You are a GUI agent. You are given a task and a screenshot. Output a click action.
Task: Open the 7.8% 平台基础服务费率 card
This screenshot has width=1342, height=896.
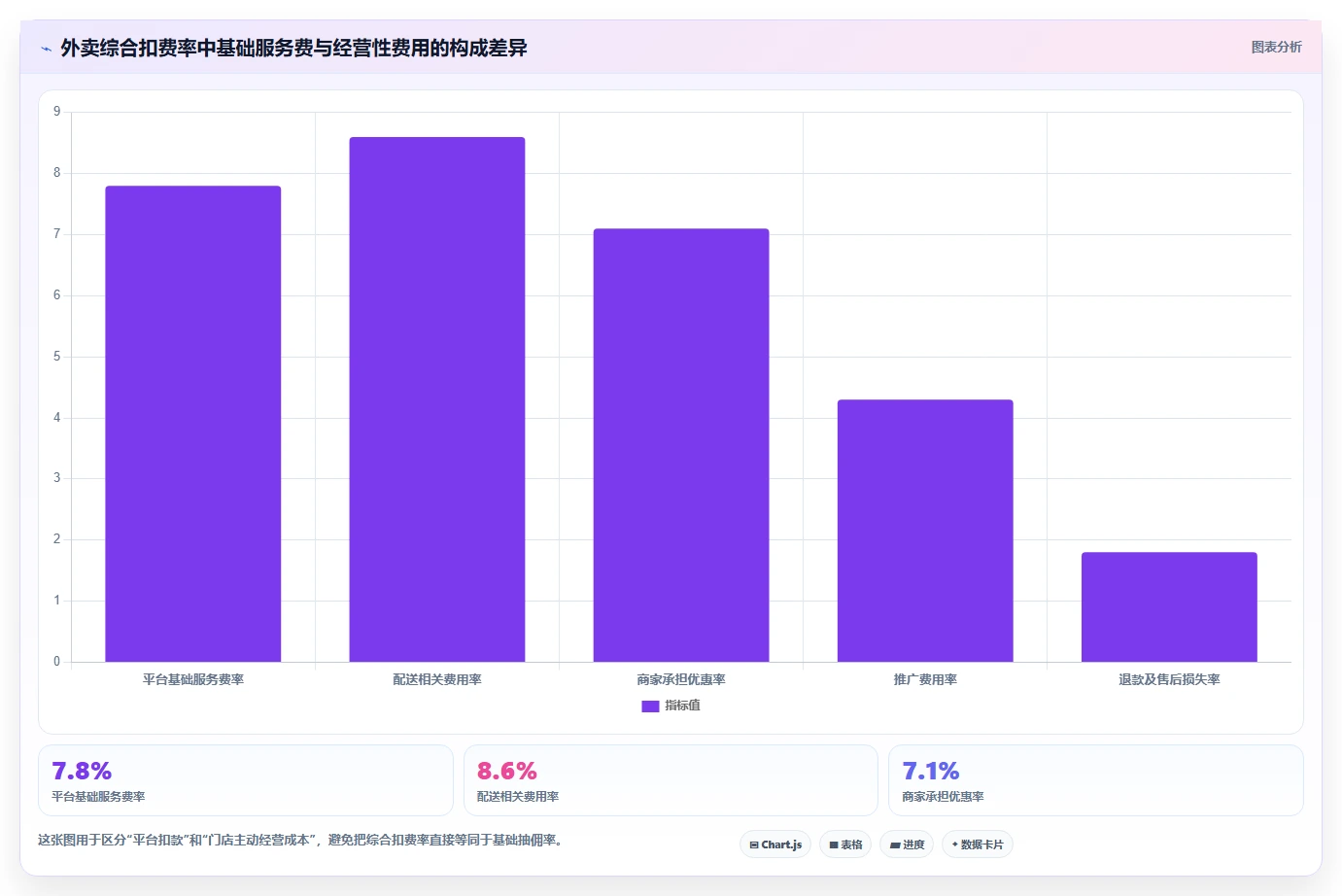246,780
